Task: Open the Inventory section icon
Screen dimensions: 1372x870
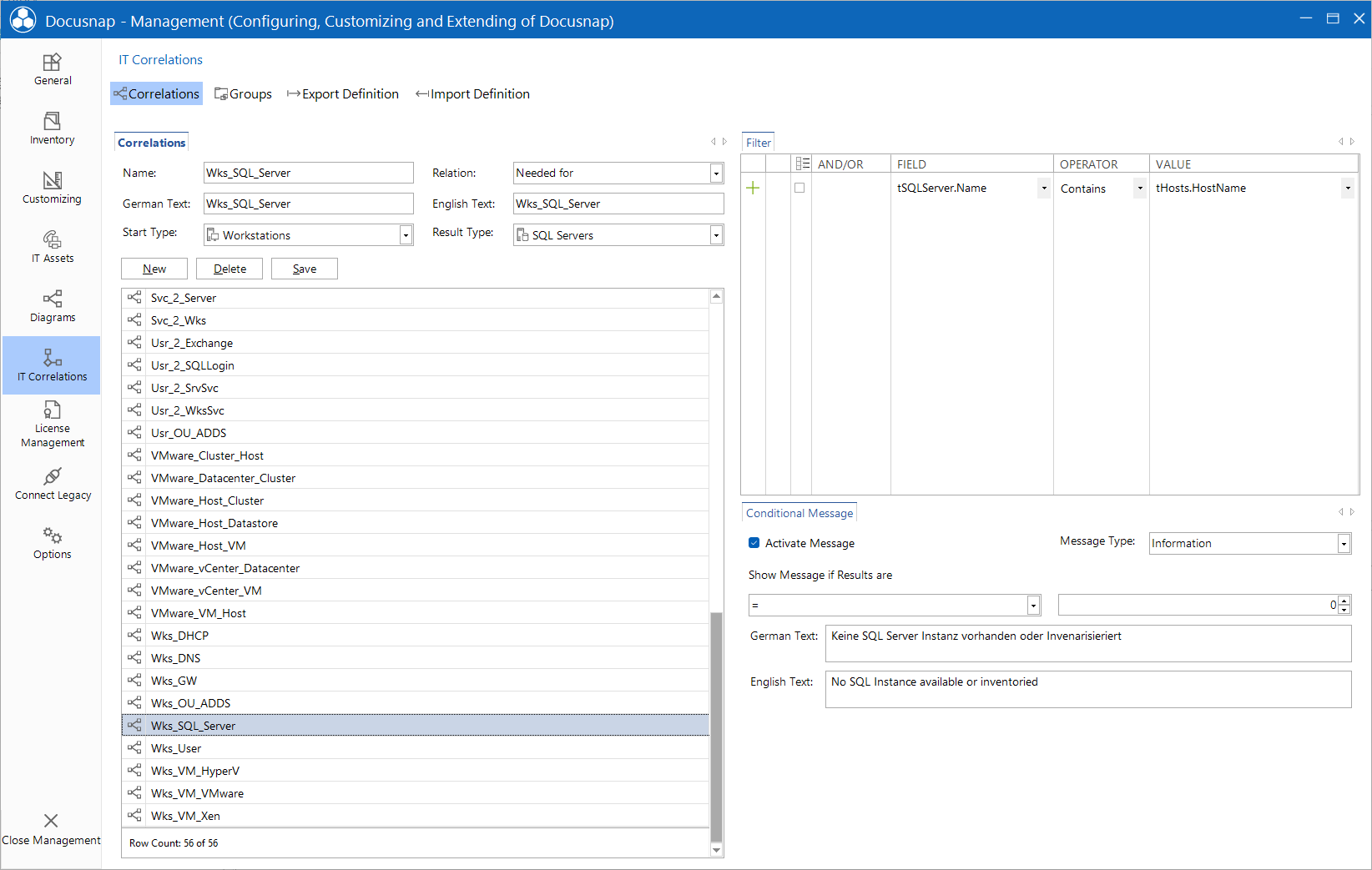Action: tap(52, 122)
